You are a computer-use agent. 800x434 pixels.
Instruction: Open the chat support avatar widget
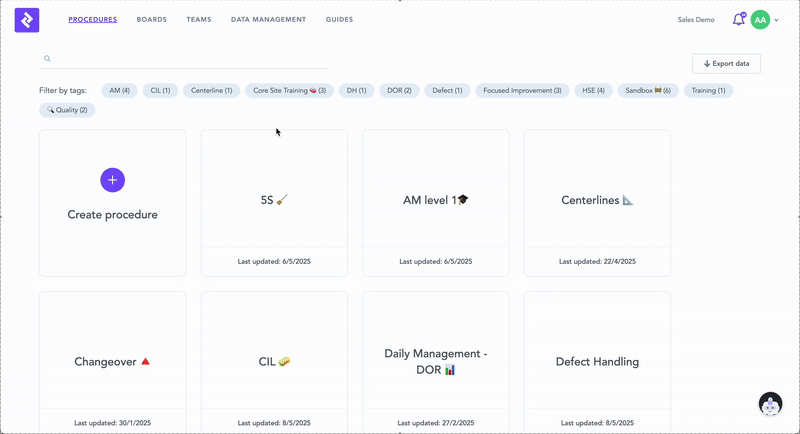[770, 404]
